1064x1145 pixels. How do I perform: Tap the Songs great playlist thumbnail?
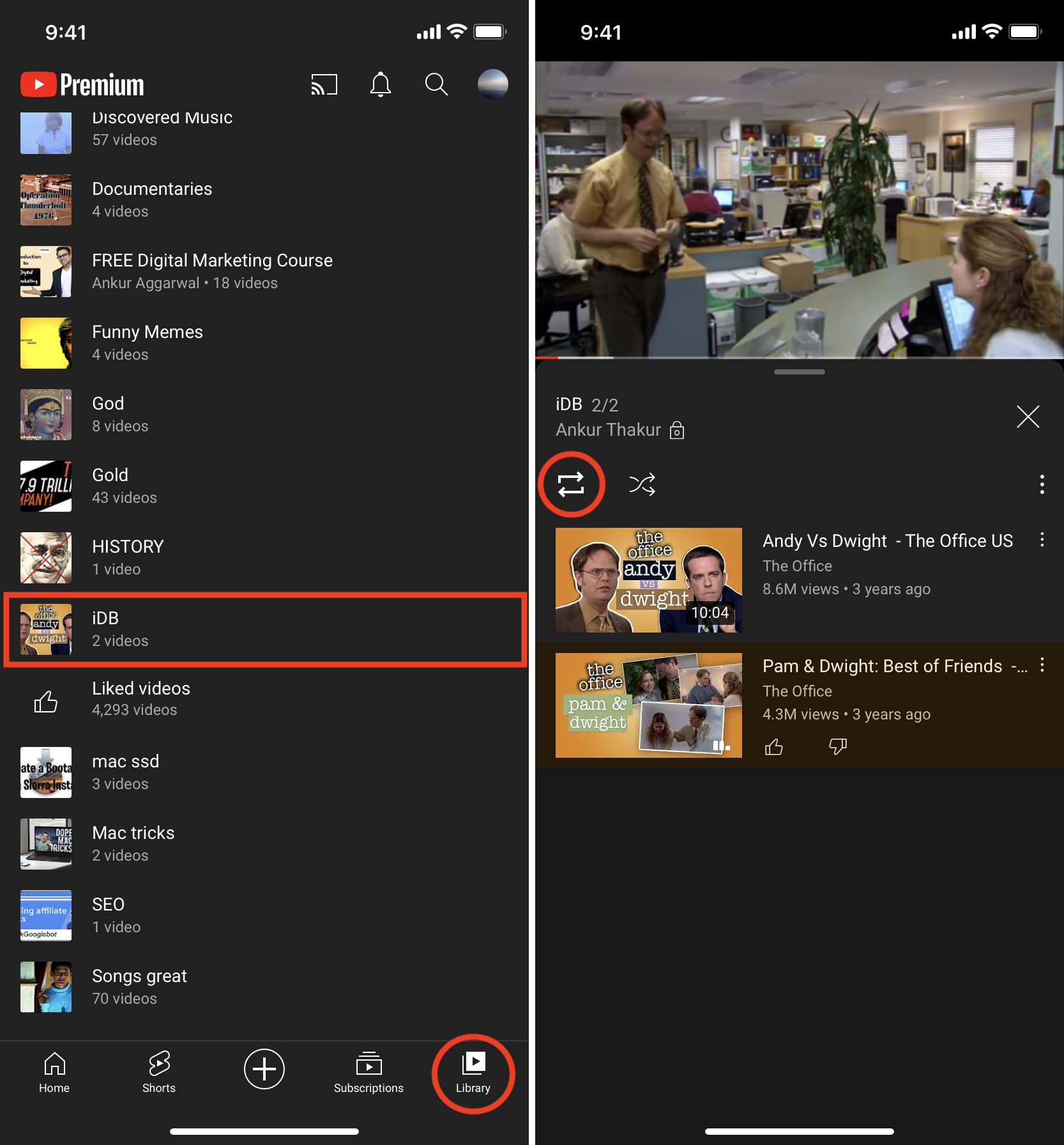point(46,987)
